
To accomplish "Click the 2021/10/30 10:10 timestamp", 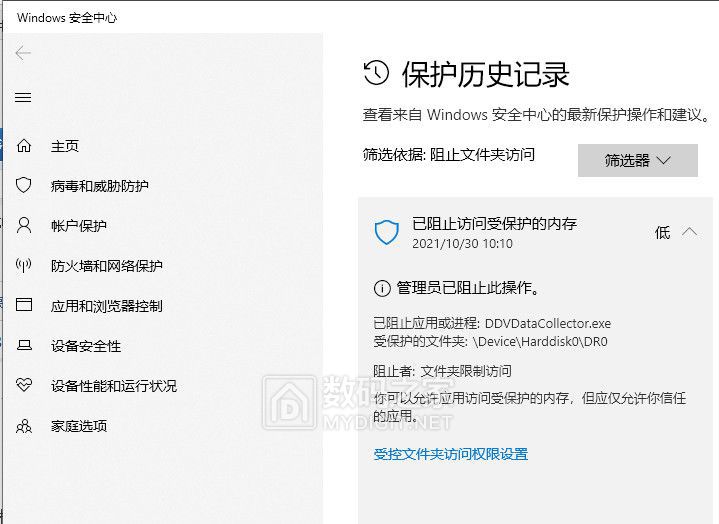I will click(x=462, y=243).
